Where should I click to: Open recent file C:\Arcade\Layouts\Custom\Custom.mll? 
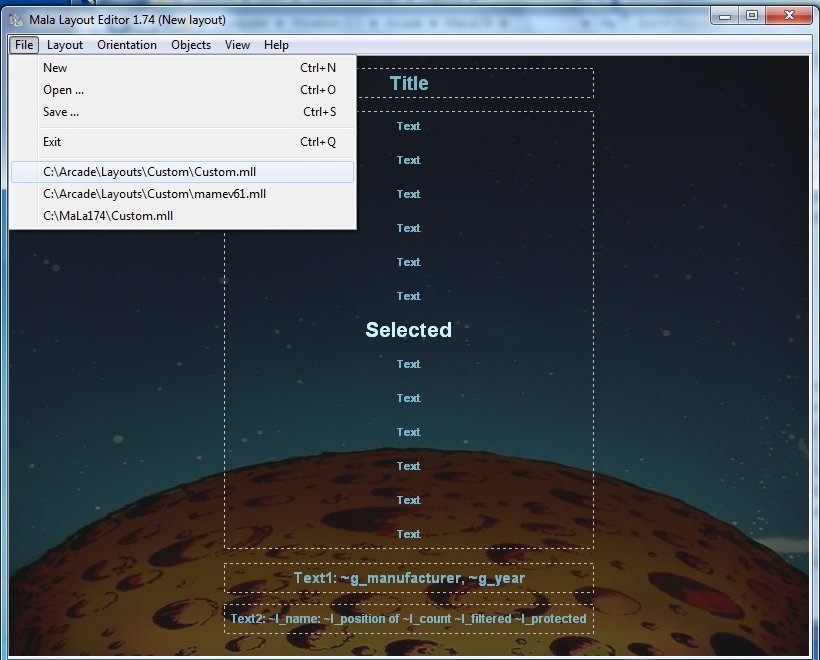[183, 172]
